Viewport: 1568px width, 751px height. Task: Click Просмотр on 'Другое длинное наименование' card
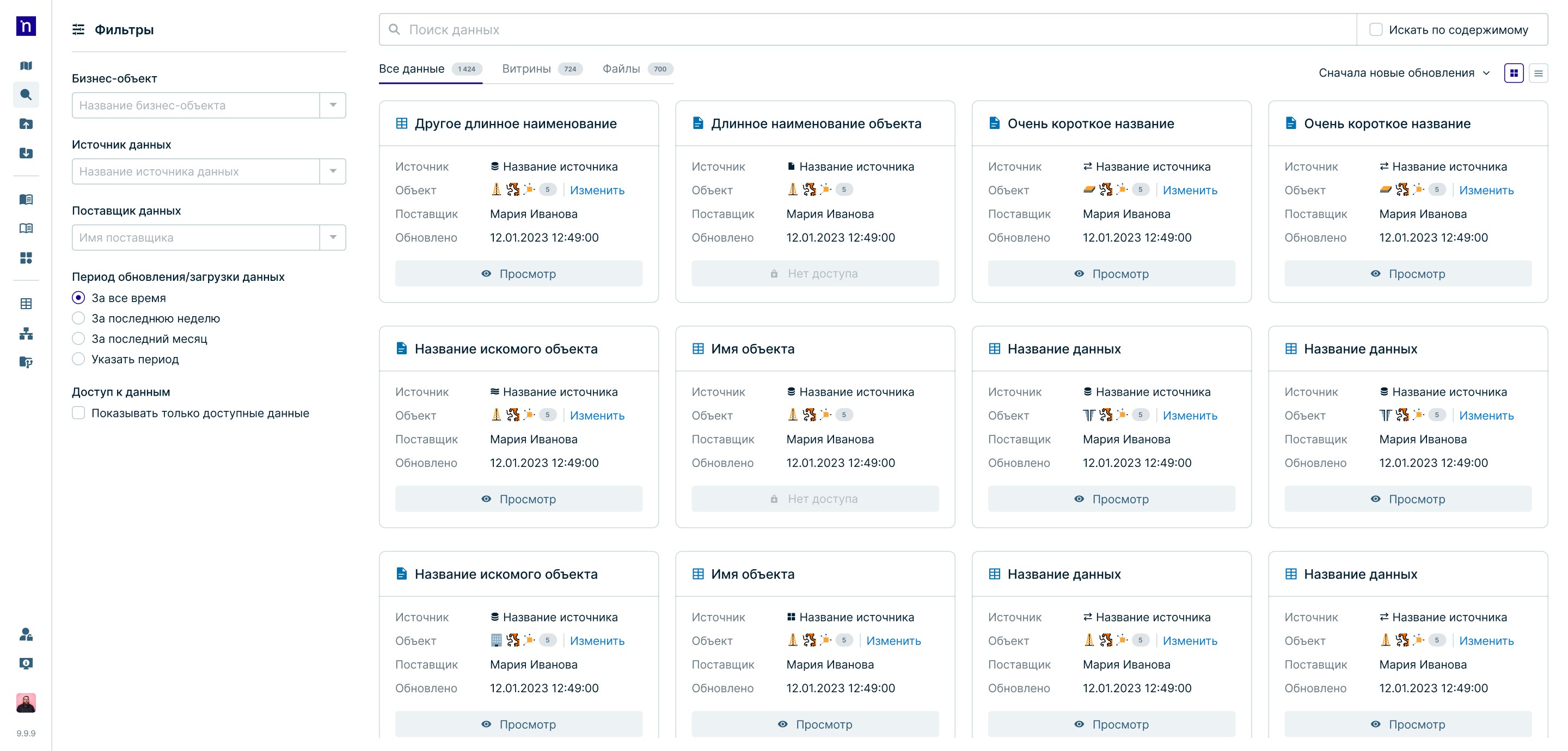click(519, 274)
